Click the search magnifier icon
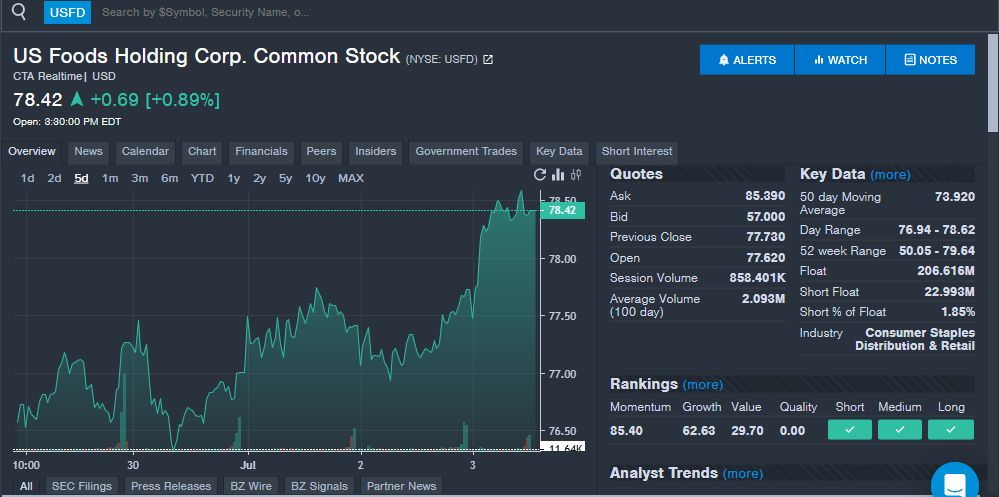The image size is (999, 497). [x=20, y=11]
